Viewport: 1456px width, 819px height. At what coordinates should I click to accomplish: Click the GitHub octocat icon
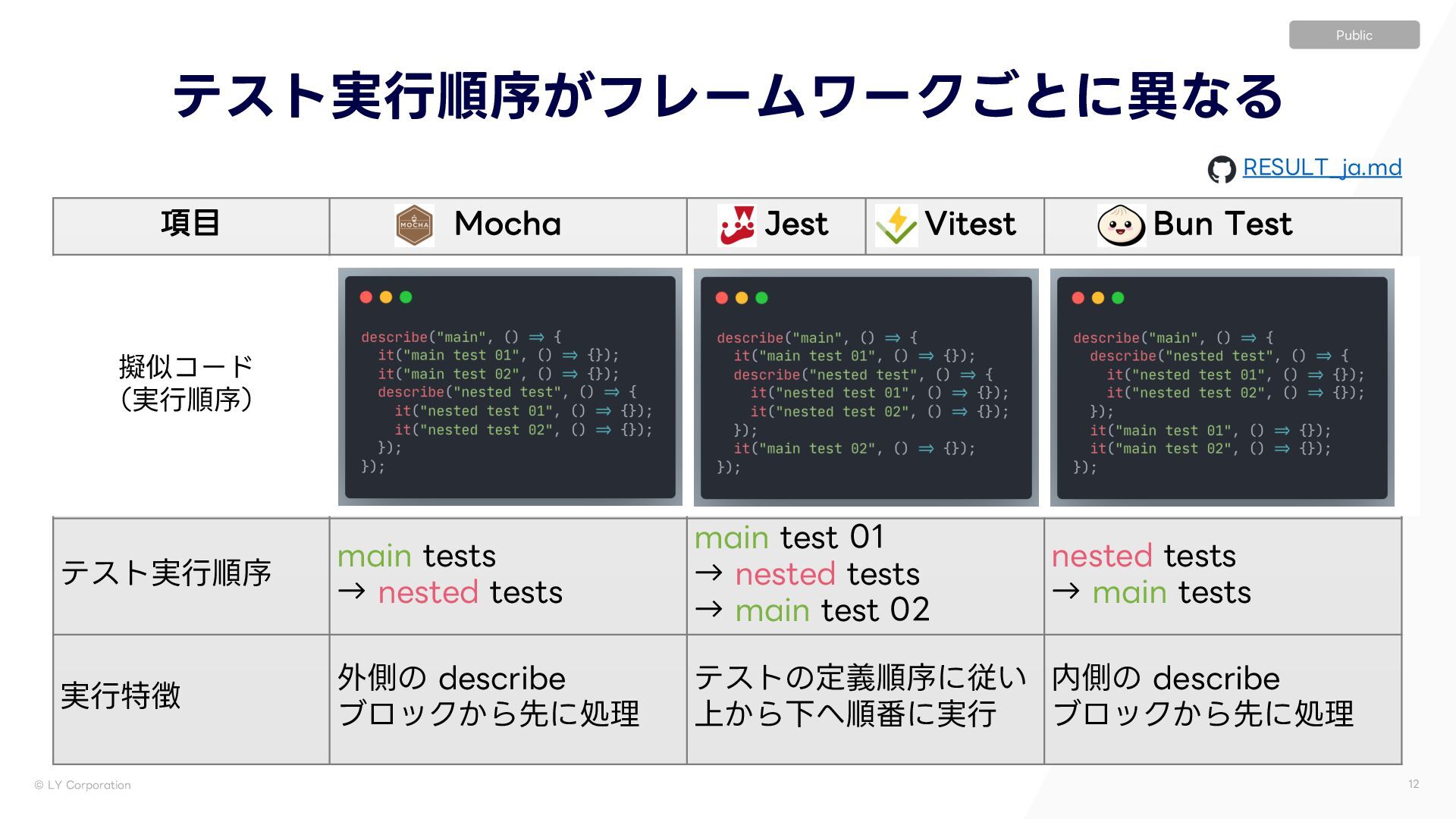click(x=1222, y=169)
